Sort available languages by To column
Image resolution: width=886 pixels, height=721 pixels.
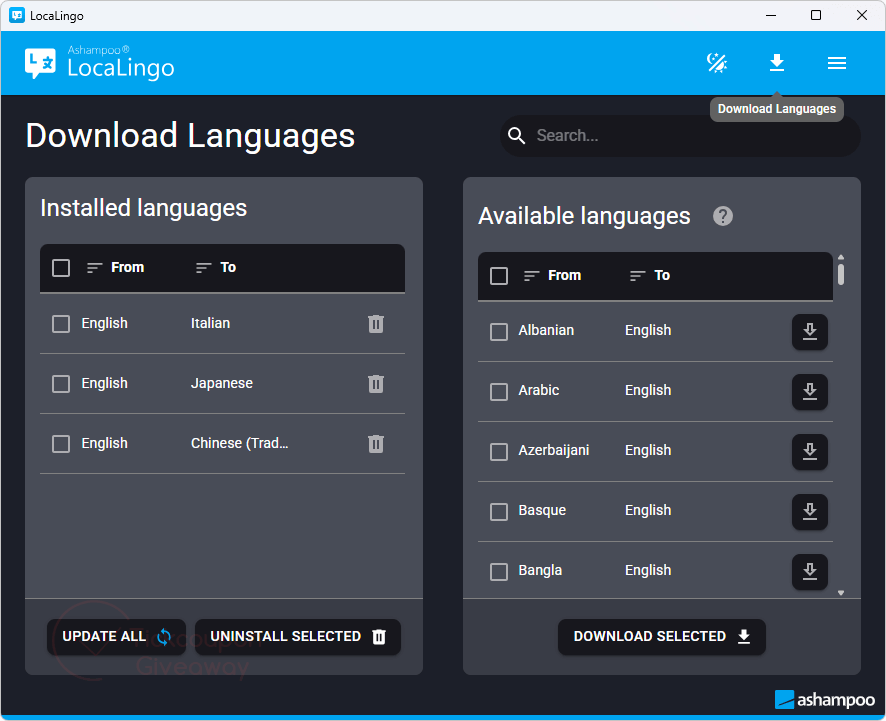pos(650,275)
